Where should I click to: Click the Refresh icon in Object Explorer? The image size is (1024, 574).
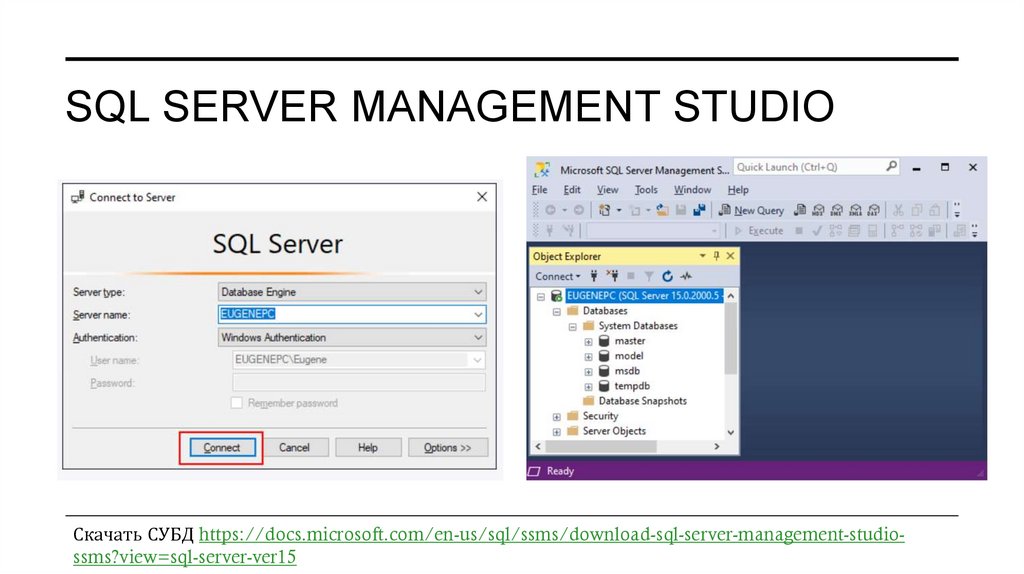(x=667, y=276)
